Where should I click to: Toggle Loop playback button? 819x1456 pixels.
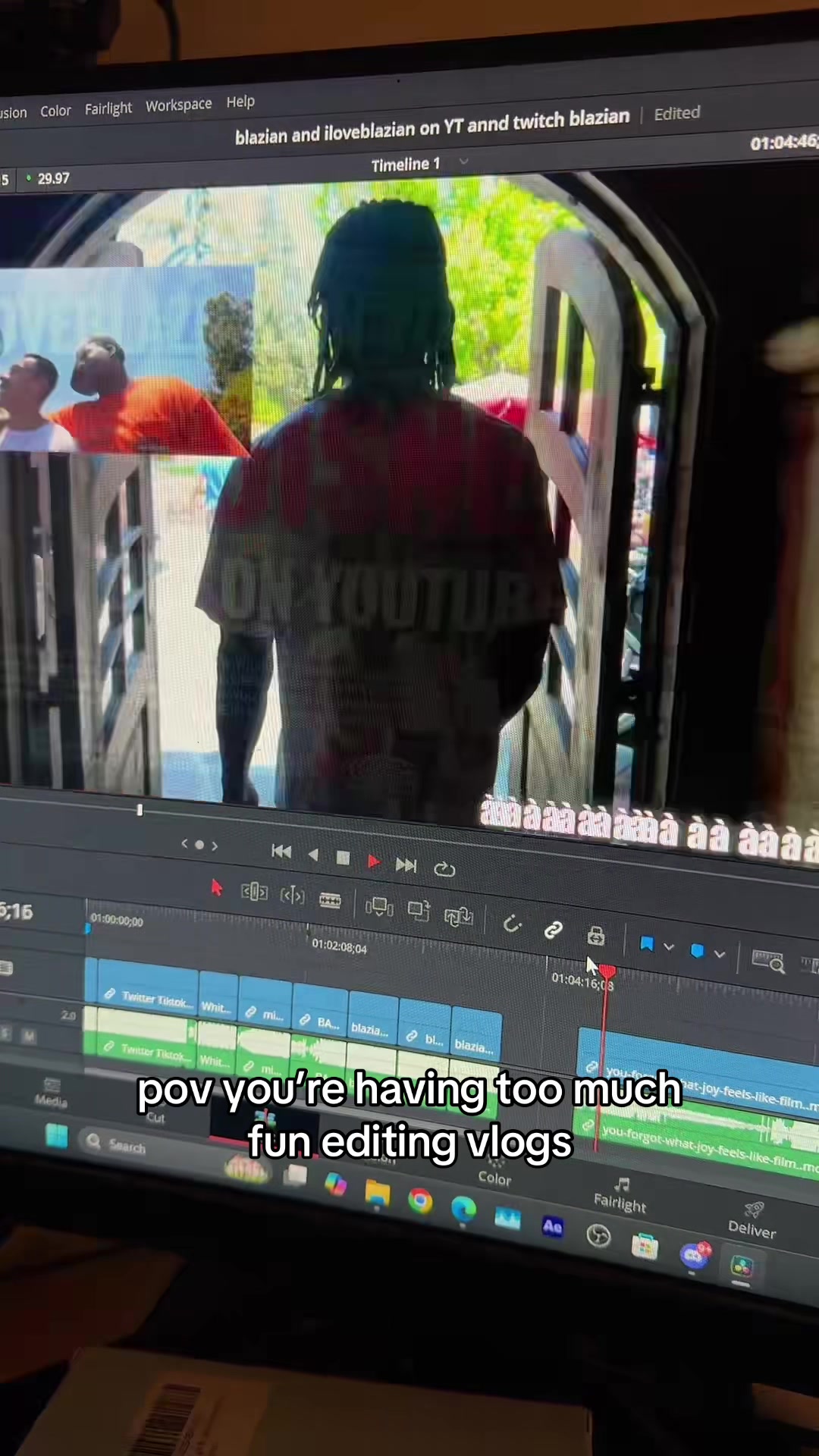pyautogui.click(x=444, y=869)
